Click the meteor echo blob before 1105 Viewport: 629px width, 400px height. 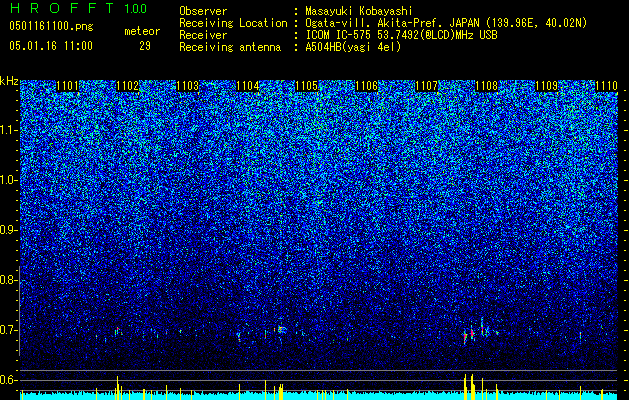click(x=282, y=330)
